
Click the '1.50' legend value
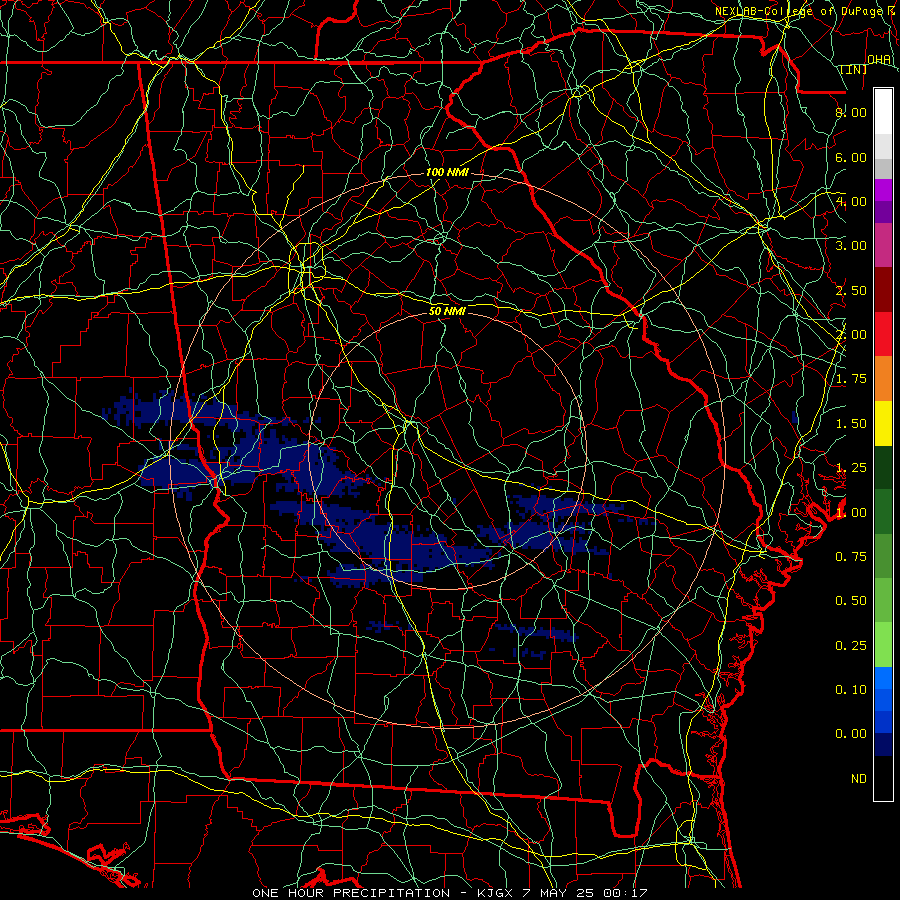(851, 424)
